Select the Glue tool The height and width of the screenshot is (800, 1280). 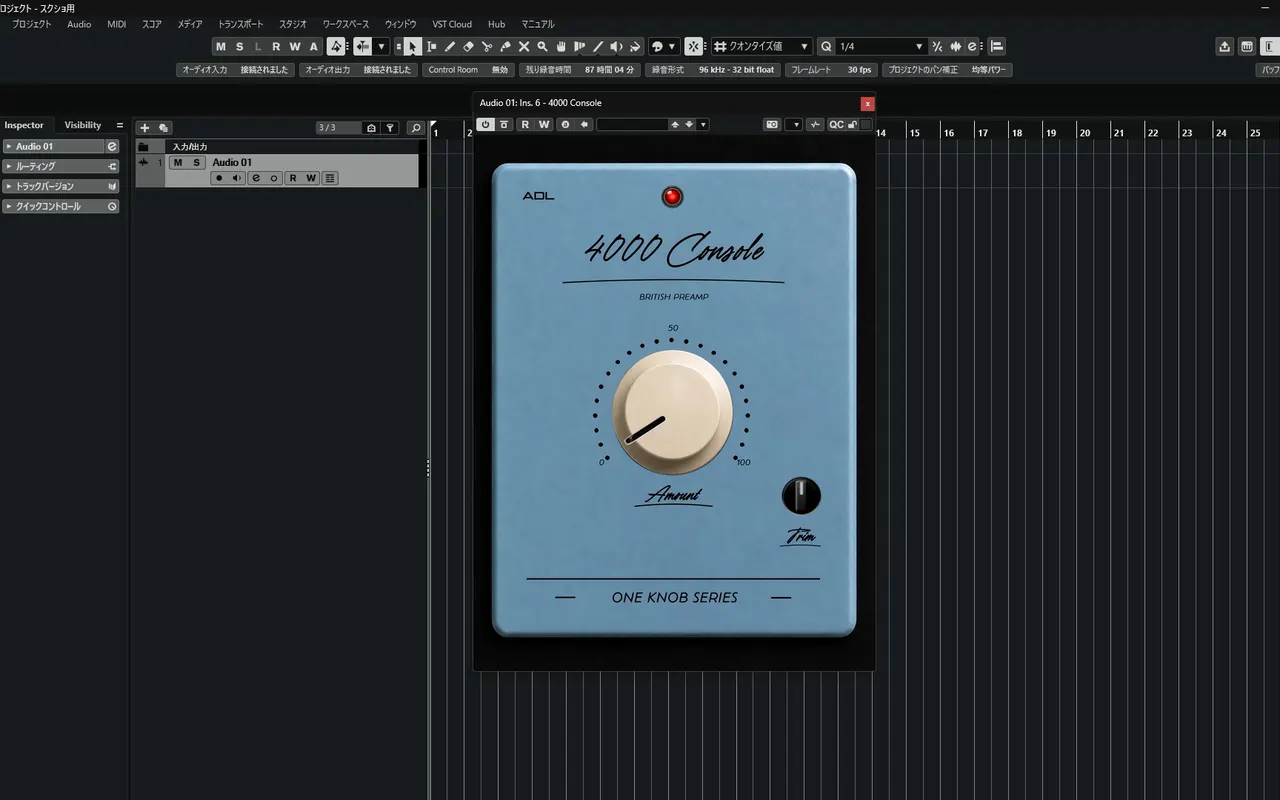click(x=505, y=47)
